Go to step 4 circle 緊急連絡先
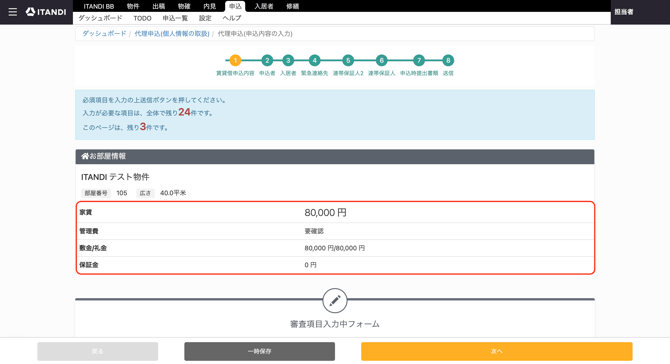 pos(314,60)
